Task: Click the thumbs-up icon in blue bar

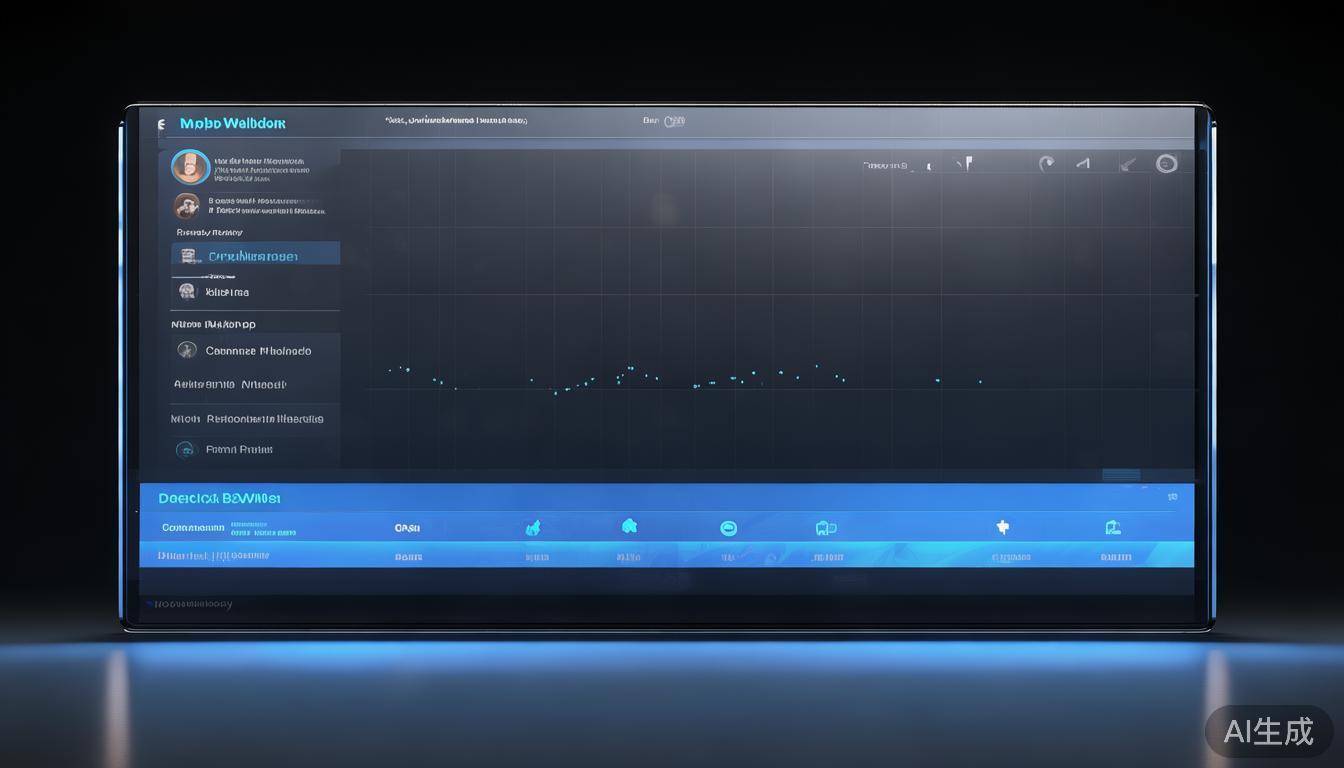Action: pos(533,528)
